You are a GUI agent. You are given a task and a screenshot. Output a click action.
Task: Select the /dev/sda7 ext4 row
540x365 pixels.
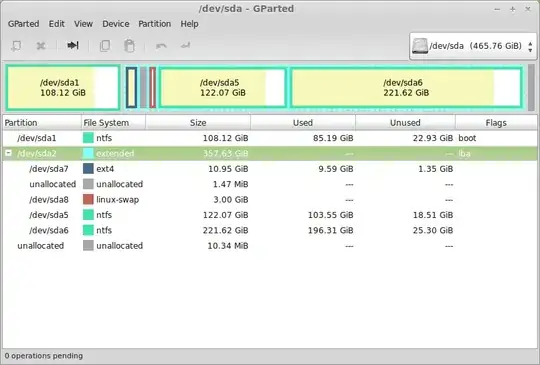point(270,169)
